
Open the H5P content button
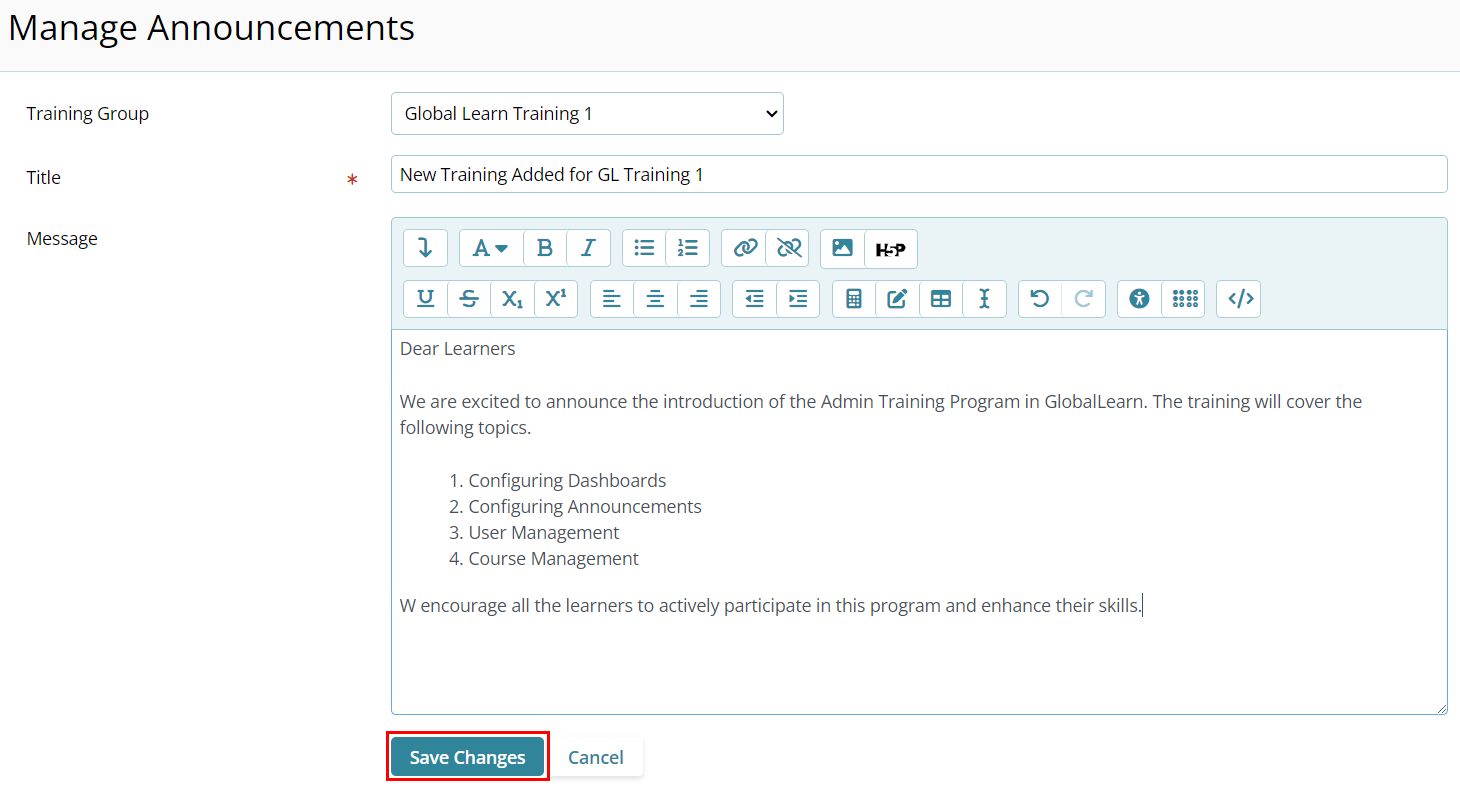pyautogui.click(x=890, y=248)
